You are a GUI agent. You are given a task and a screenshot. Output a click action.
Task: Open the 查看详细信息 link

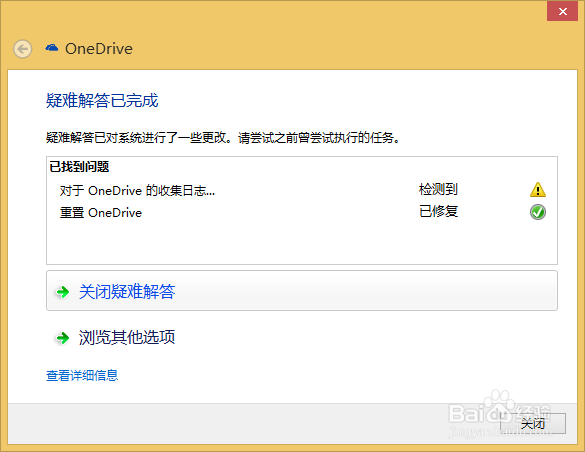(x=82, y=375)
